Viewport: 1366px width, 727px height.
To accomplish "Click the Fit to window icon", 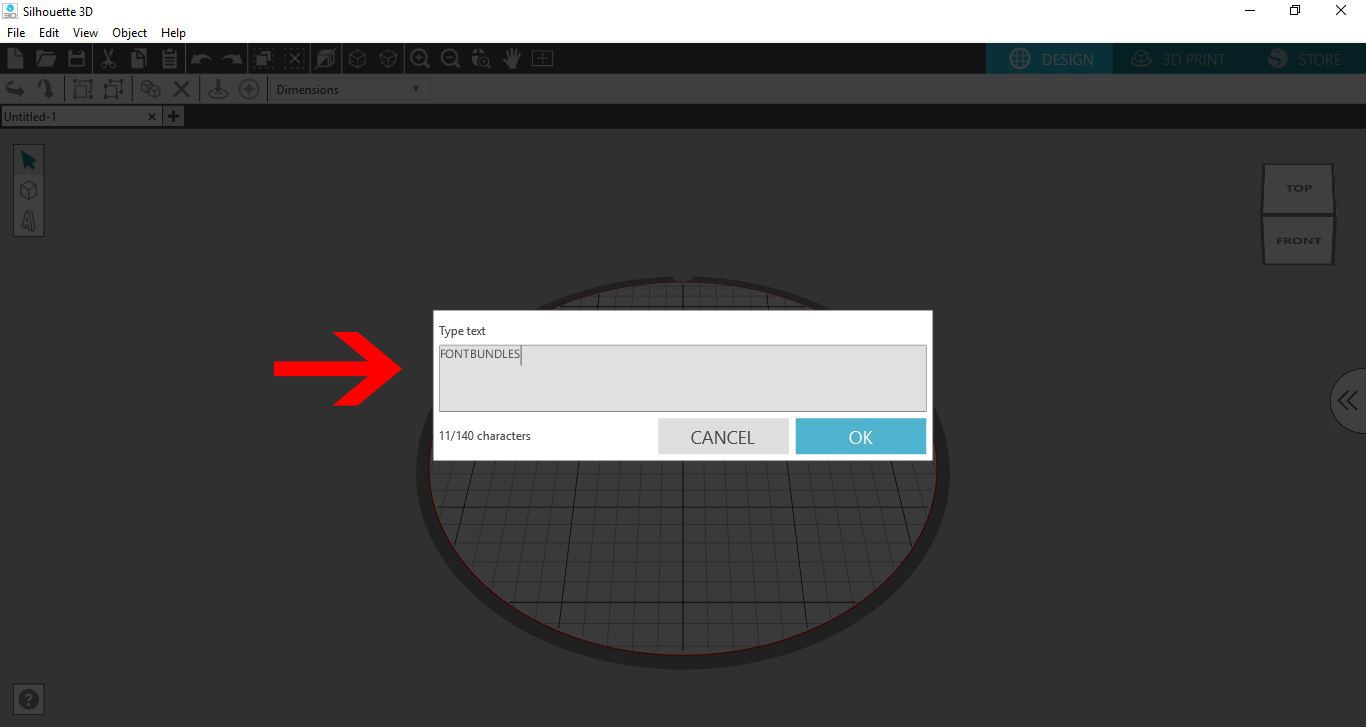I will coord(542,59).
